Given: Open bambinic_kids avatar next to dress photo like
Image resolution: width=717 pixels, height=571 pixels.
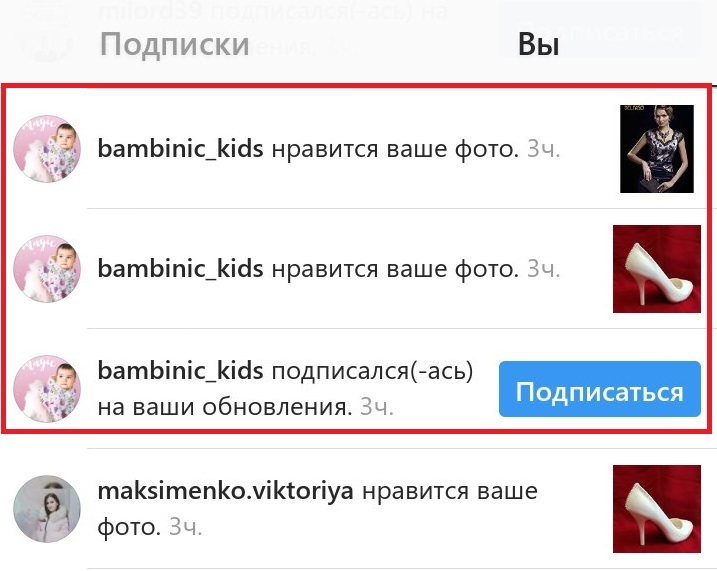Looking at the screenshot, I should (47, 149).
